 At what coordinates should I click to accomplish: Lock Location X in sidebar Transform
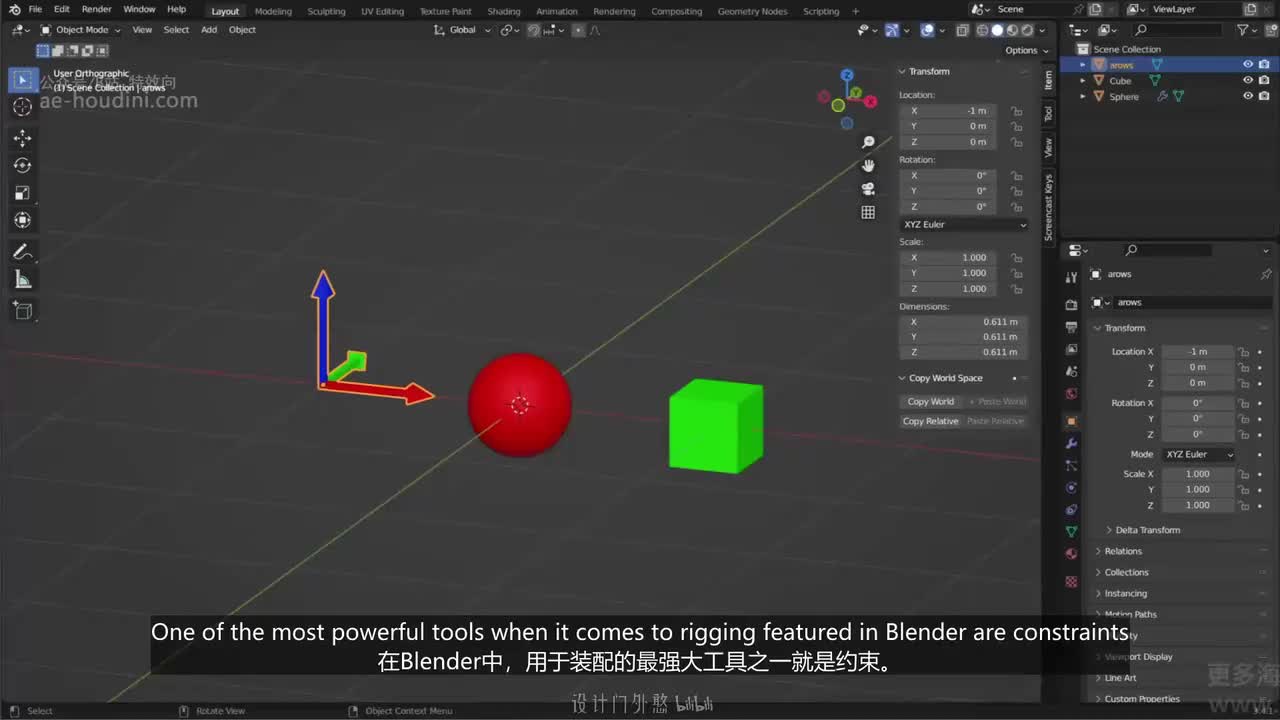coord(1016,111)
